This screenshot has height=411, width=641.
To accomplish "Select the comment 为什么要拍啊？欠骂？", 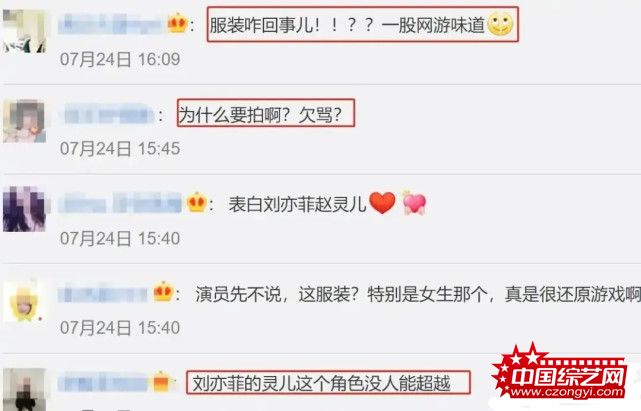I will 266,113.
